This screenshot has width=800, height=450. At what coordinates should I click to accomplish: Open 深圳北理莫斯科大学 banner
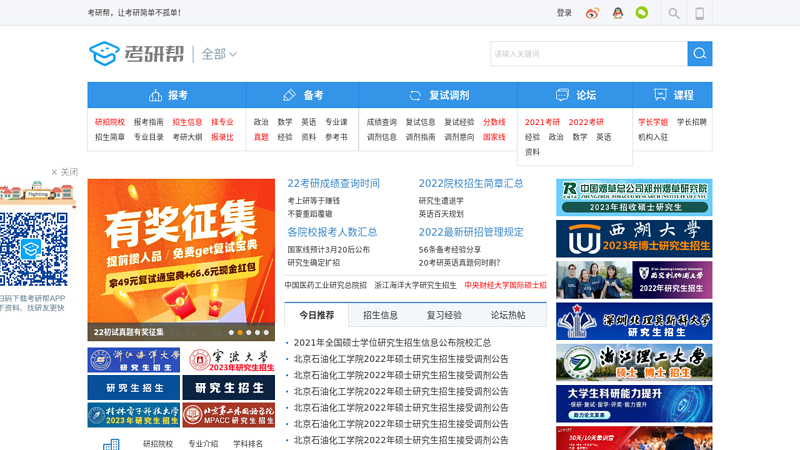point(634,321)
